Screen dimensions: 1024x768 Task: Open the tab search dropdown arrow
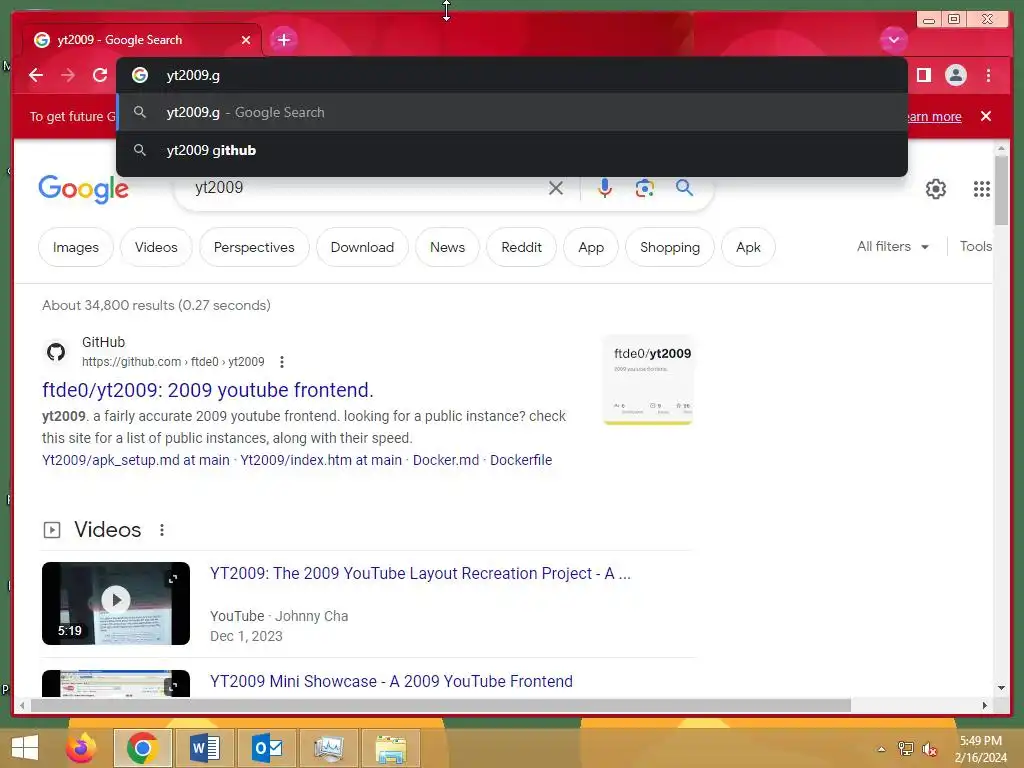click(893, 40)
